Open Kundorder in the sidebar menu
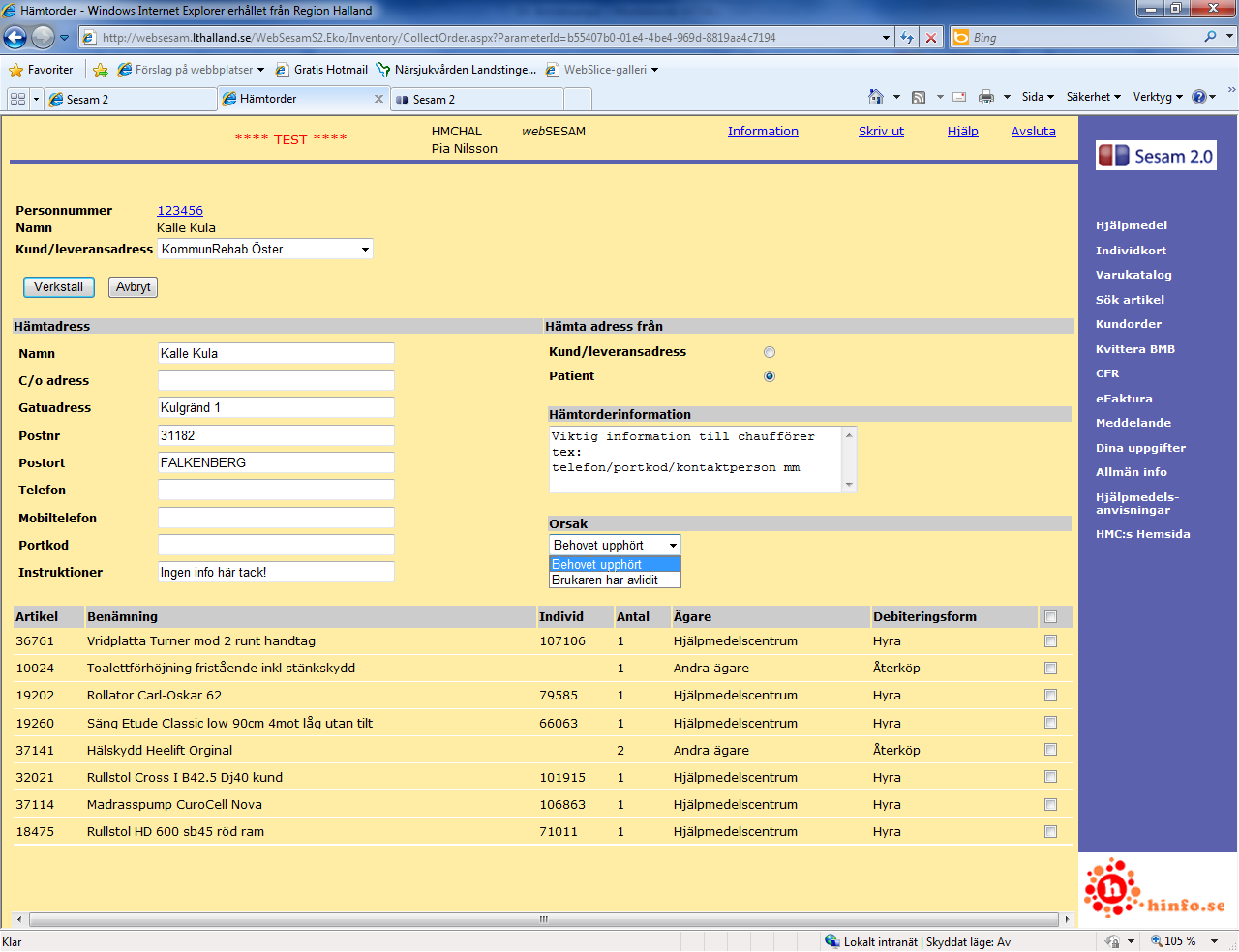 [x=1129, y=324]
